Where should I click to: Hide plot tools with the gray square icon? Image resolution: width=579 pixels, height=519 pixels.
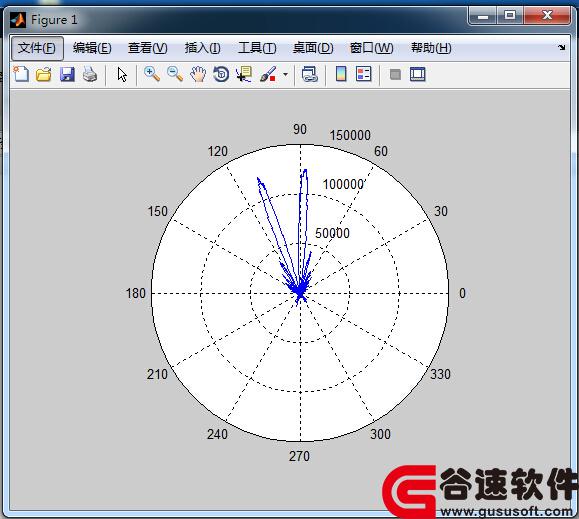click(395, 75)
